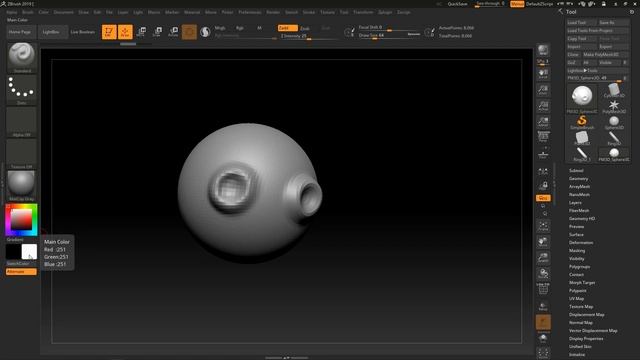
Task: Toggle the Rgb channel button
Action: pyautogui.click(x=240, y=28)
